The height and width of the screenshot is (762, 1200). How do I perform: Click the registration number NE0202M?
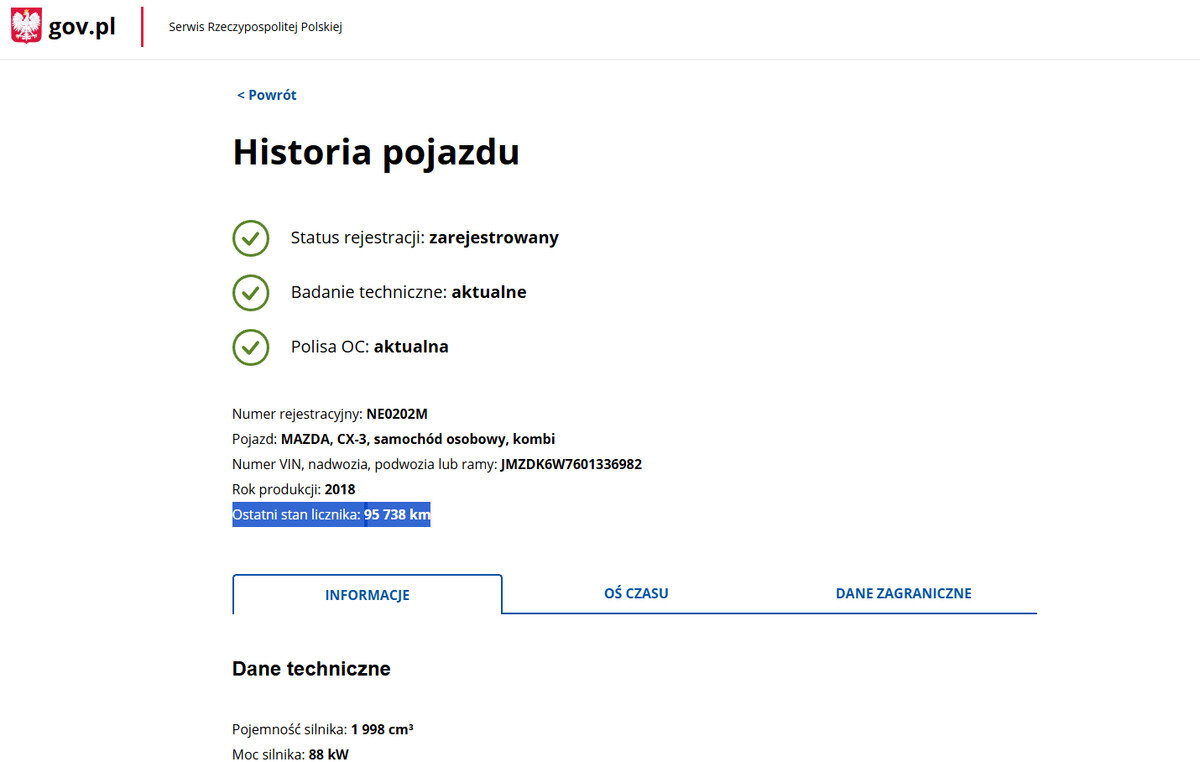[x=396, y=413]
